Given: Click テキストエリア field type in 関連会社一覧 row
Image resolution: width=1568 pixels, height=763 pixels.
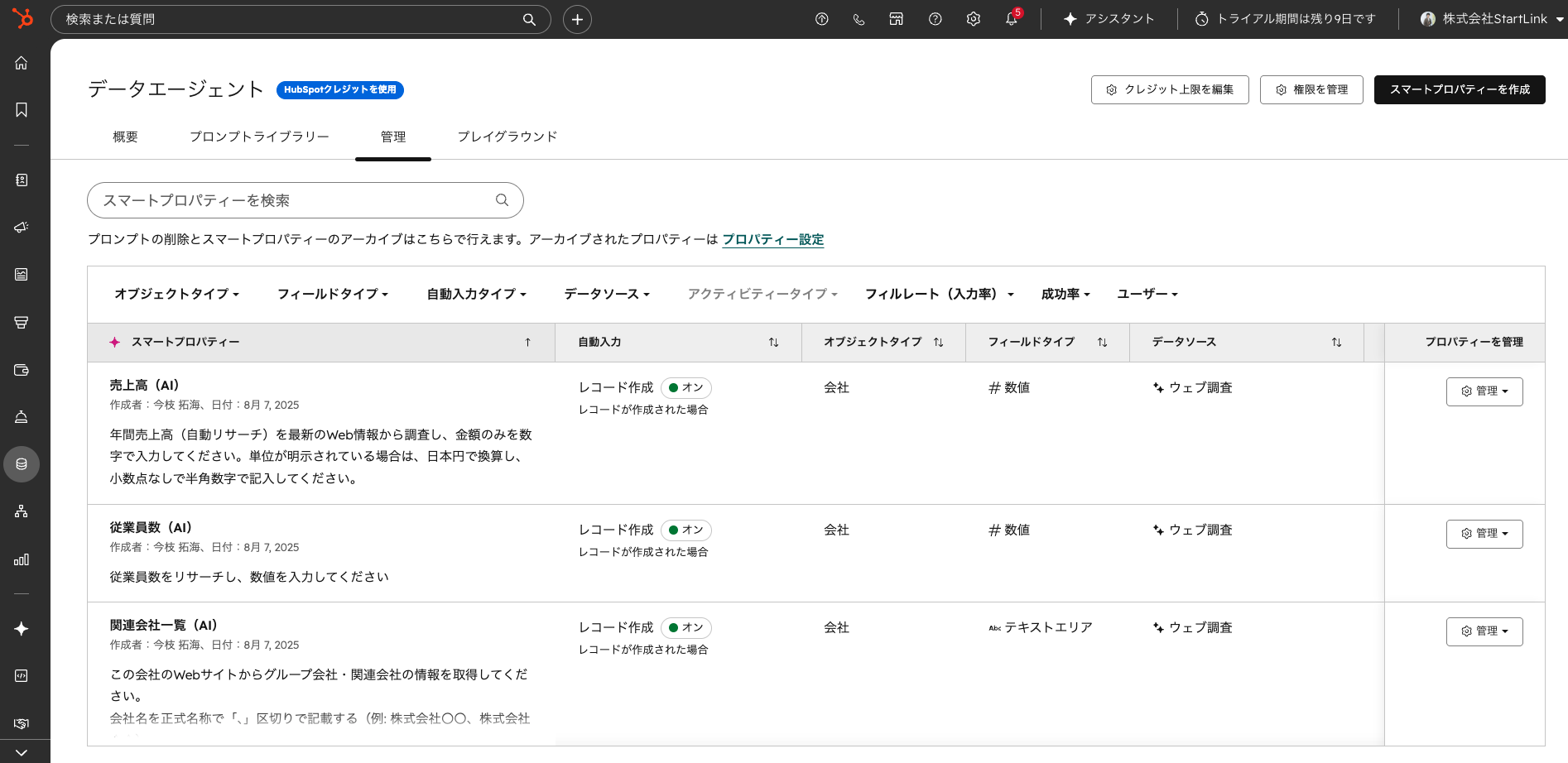Looking at the screenshot, I should [x=1041, y=627].
